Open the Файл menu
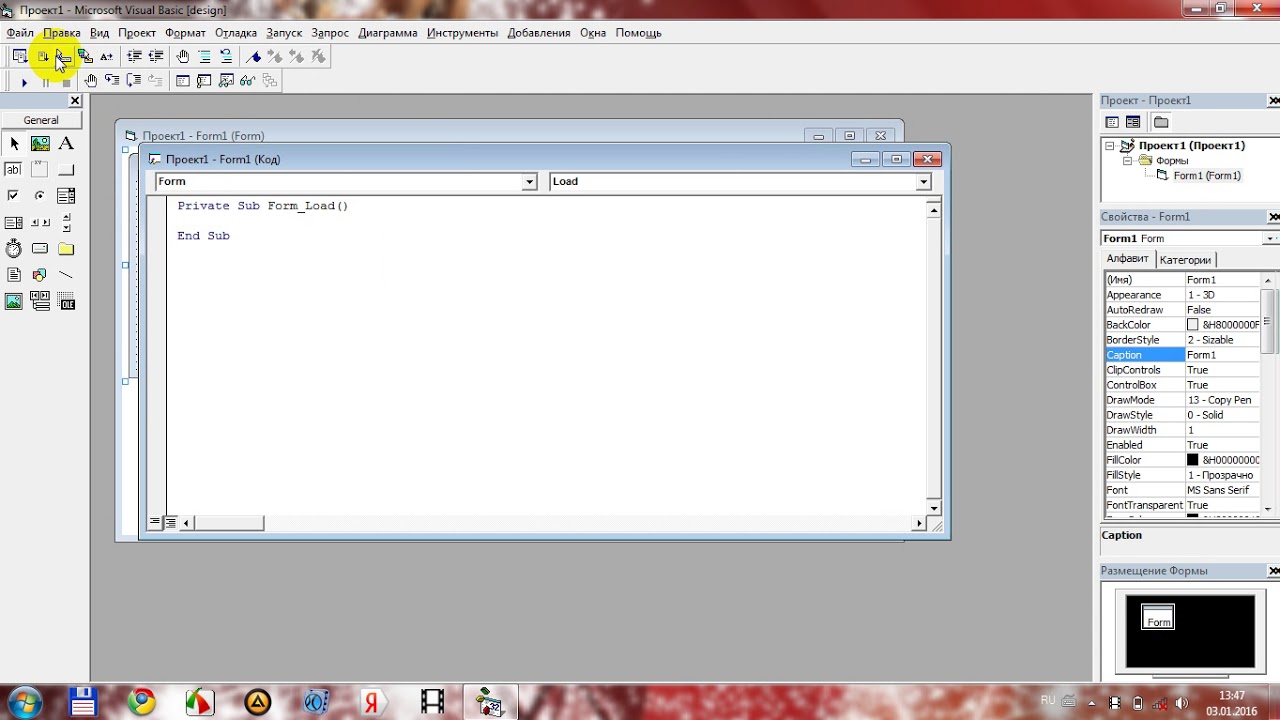 20,33
